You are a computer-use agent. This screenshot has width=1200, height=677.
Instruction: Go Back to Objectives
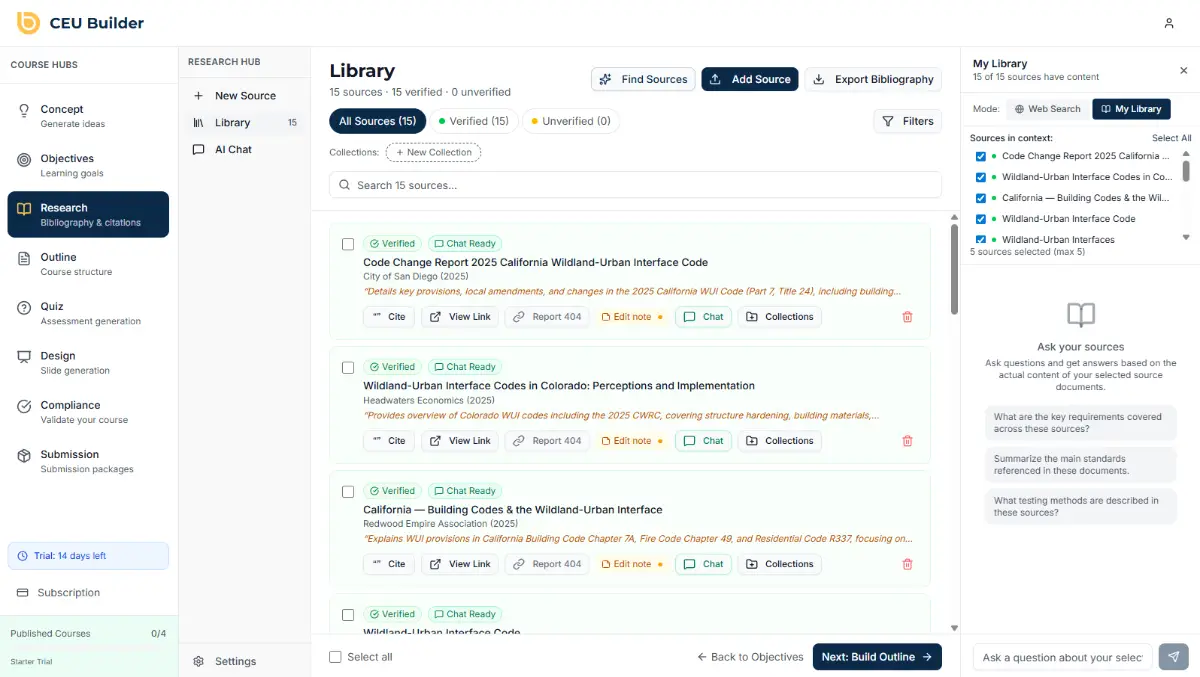pos(750,657)
